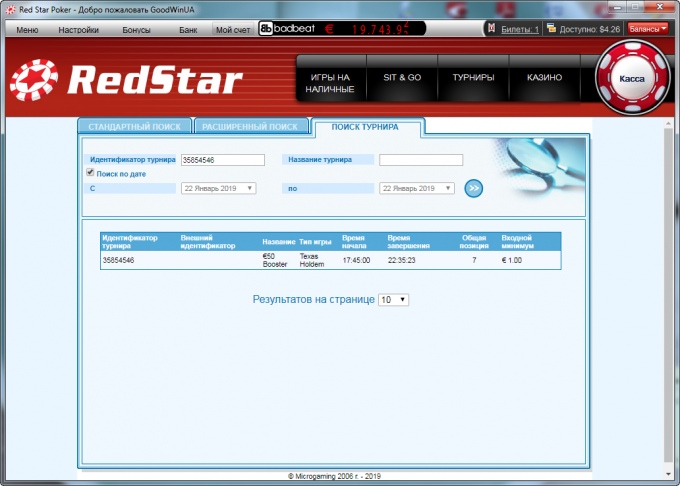Click the Название column header
The width and height of the screenshot is (680, 486).
[279, 242]
